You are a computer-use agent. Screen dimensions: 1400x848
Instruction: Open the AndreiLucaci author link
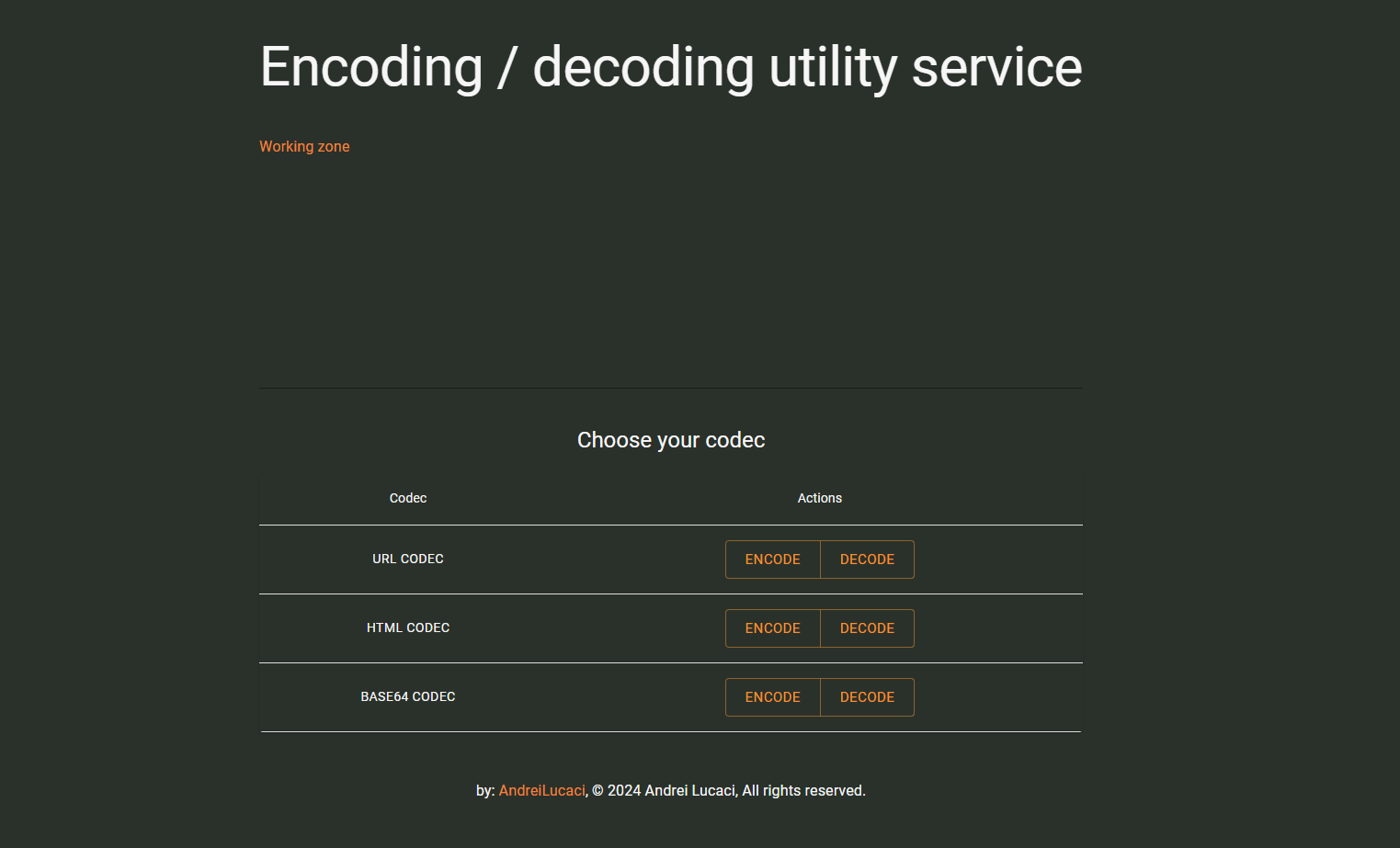point(541,791)
